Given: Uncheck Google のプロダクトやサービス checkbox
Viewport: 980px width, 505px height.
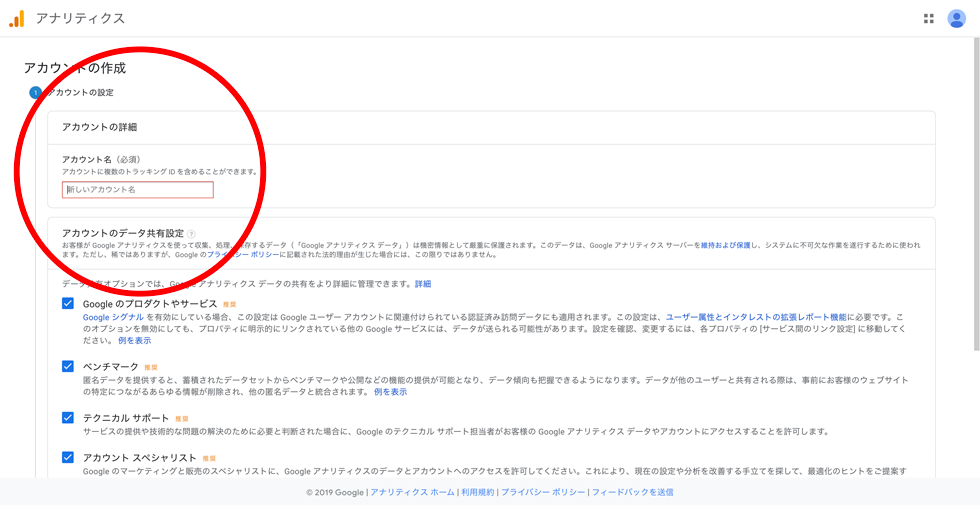Looking at the screenshot, I should [68, 303].
